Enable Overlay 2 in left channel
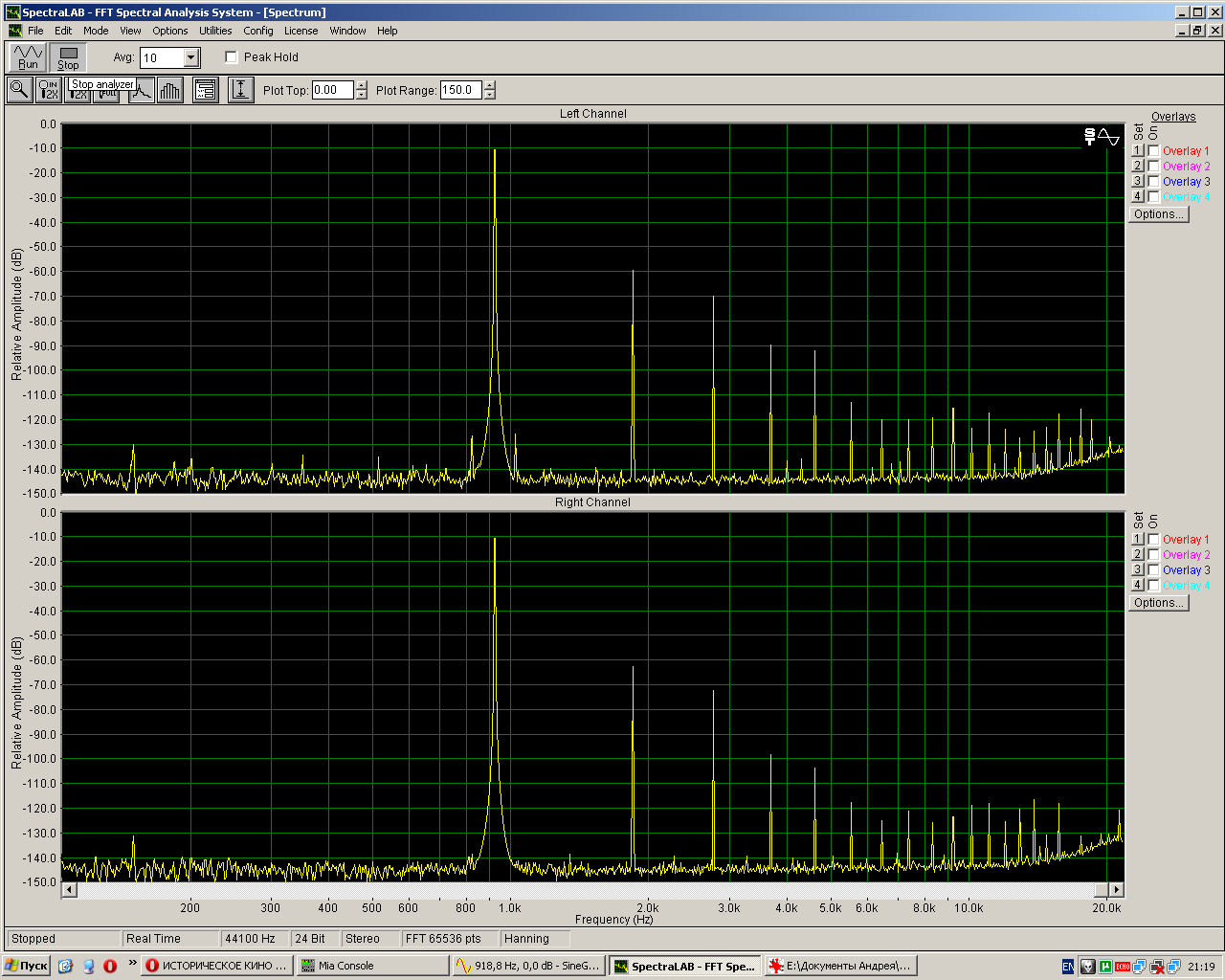Screen dimensions: 1225x980 [x=1154, y=167]
